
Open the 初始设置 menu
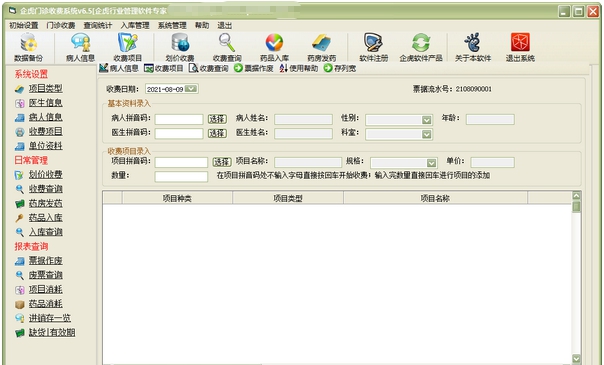tap(23, 25)
